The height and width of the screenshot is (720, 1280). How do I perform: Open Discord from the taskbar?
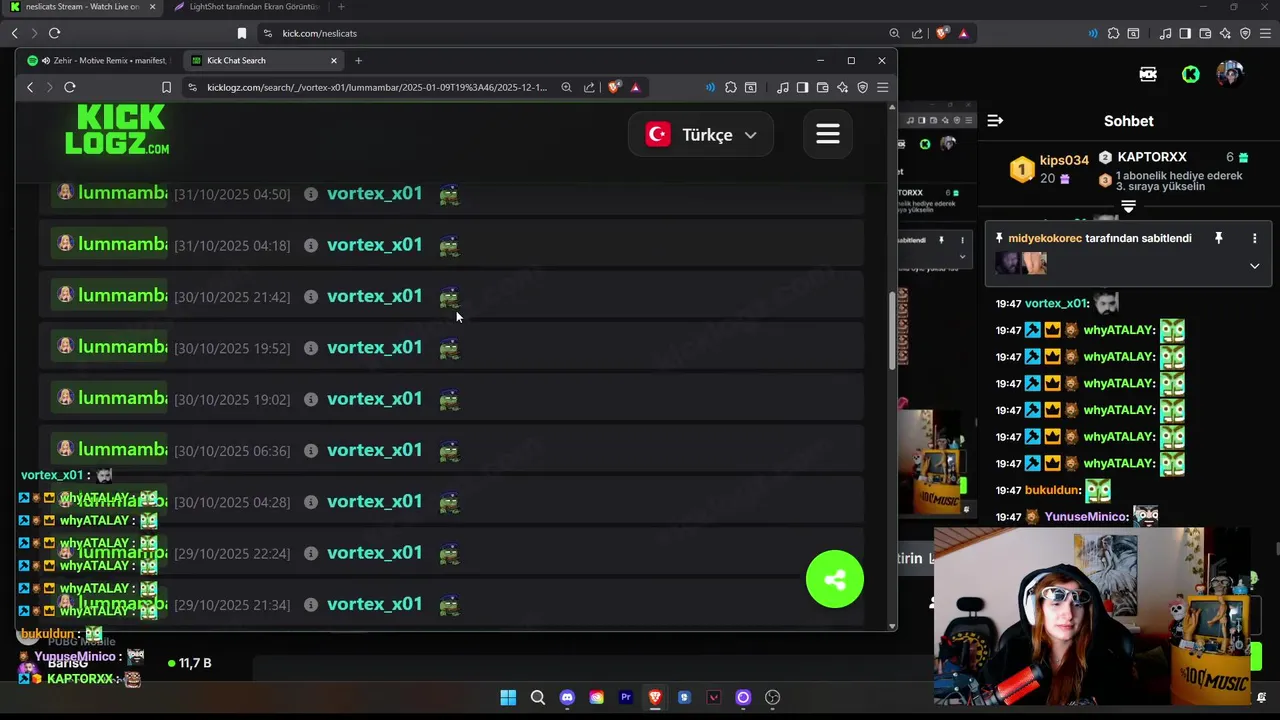pos(567,697)
